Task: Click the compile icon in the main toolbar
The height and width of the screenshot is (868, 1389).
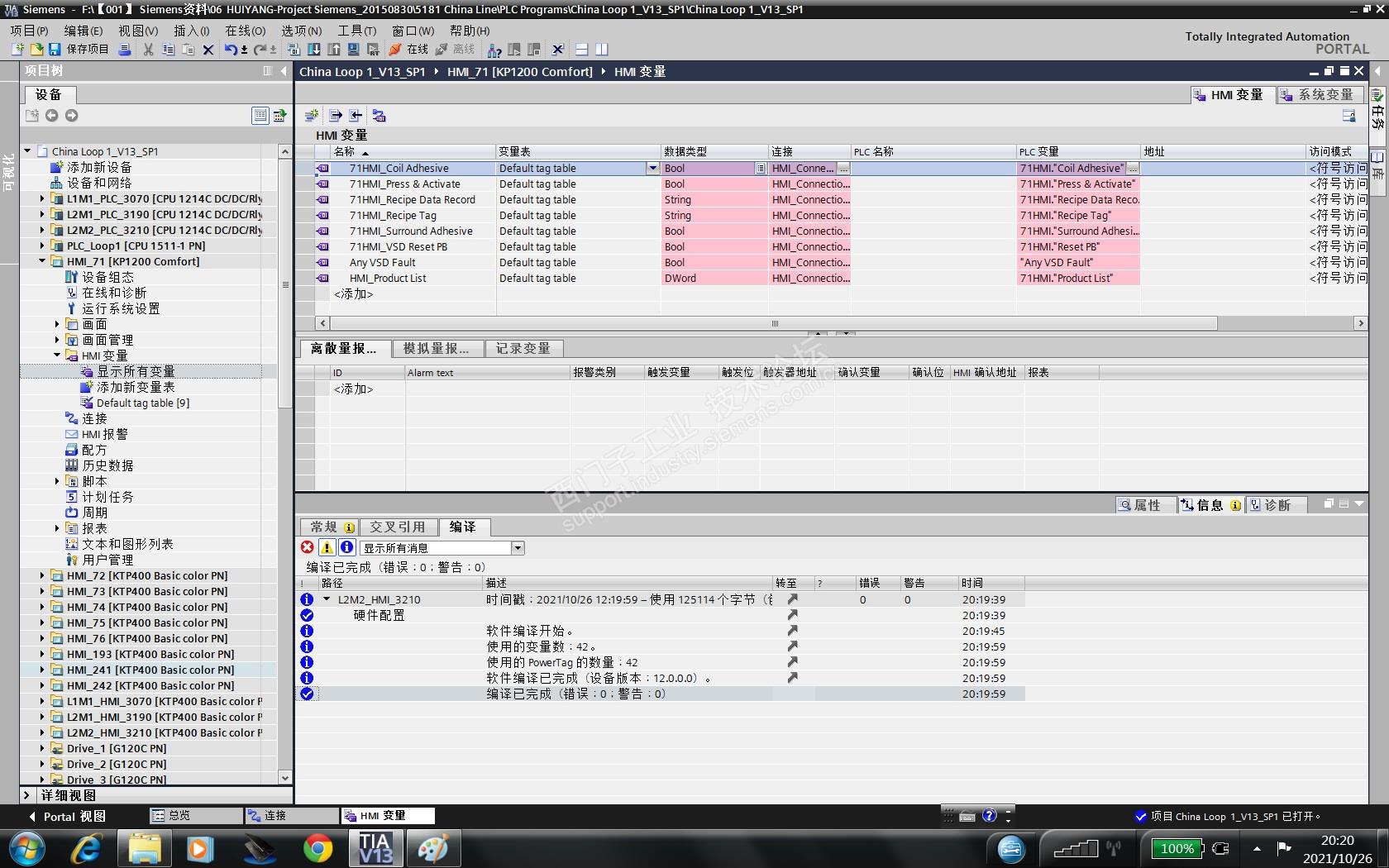Action: click(294, 50)
